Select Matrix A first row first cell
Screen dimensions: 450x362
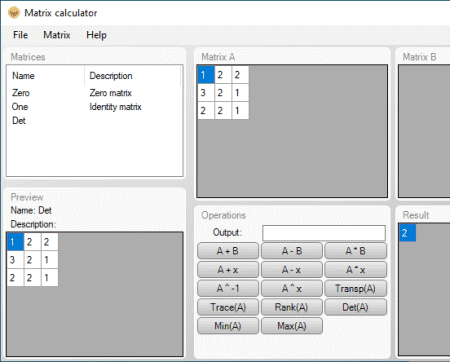(206, 75)
